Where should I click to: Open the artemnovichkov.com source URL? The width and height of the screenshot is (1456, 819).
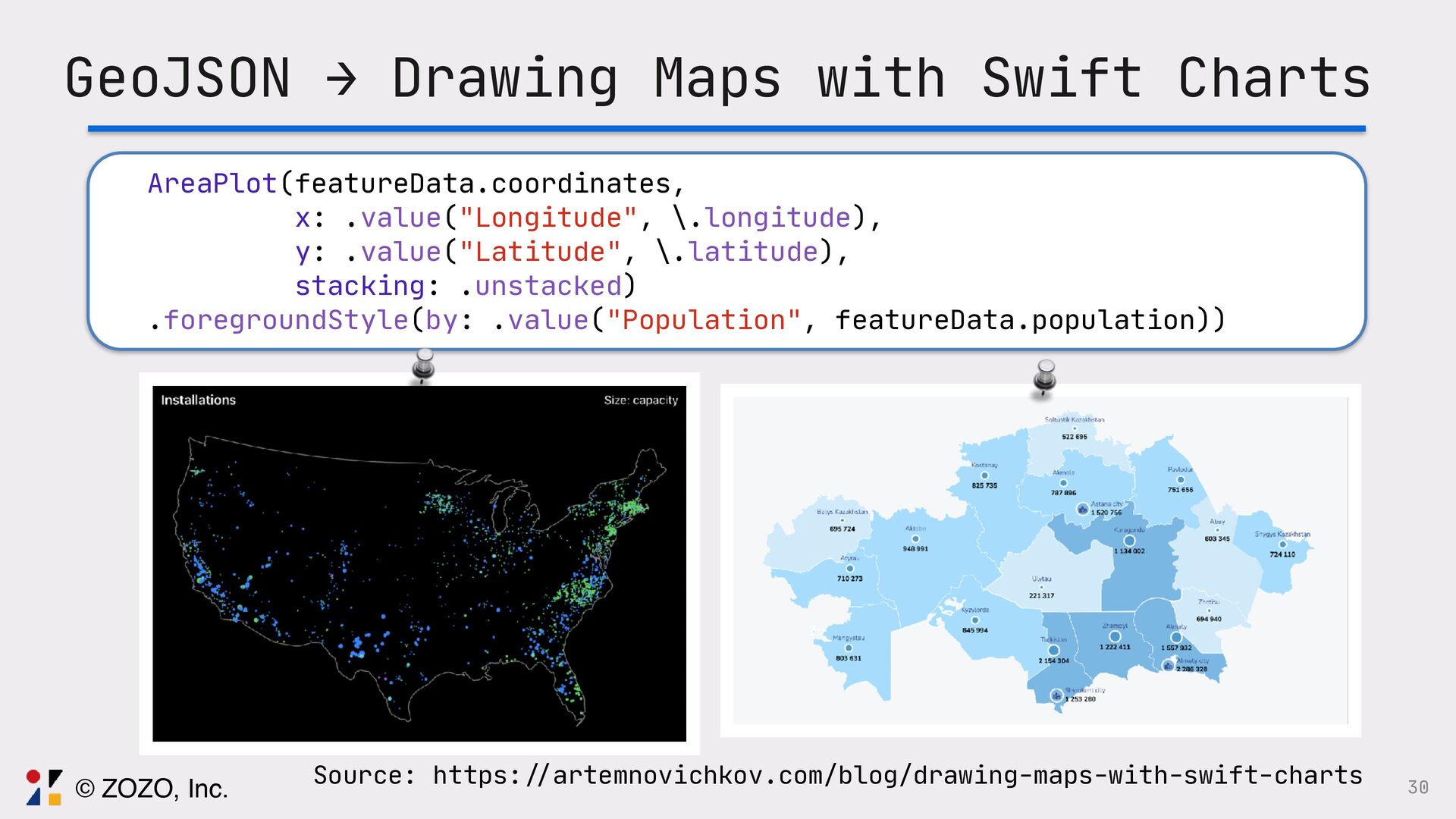[897, 776]
